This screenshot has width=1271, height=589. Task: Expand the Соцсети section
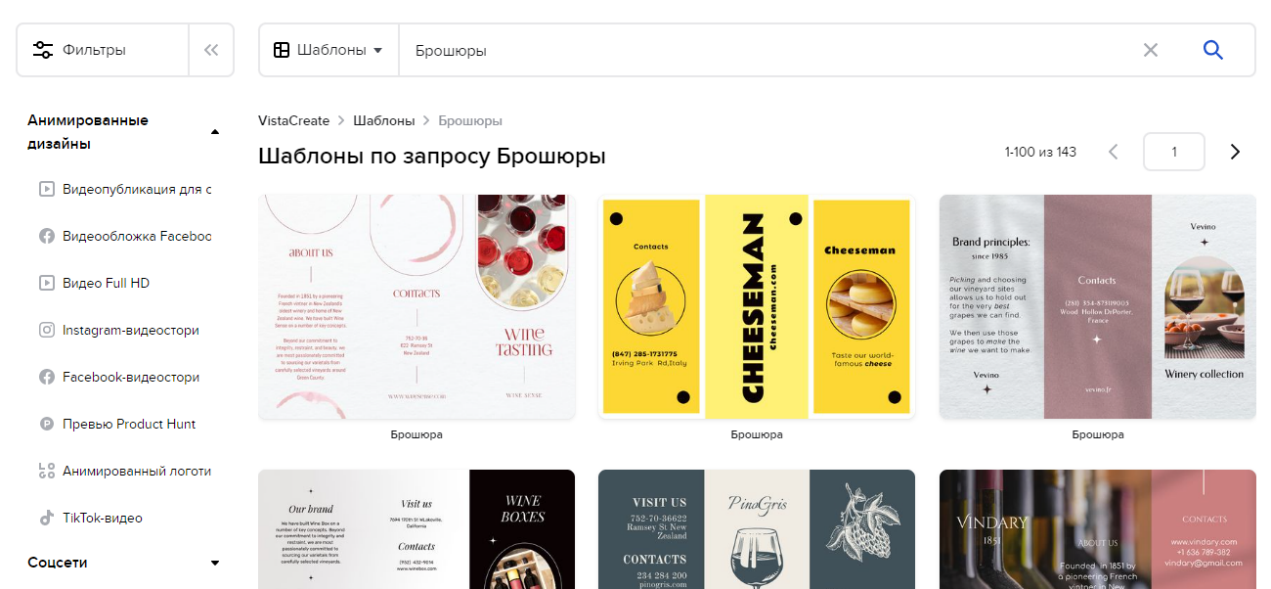(214, 563)
